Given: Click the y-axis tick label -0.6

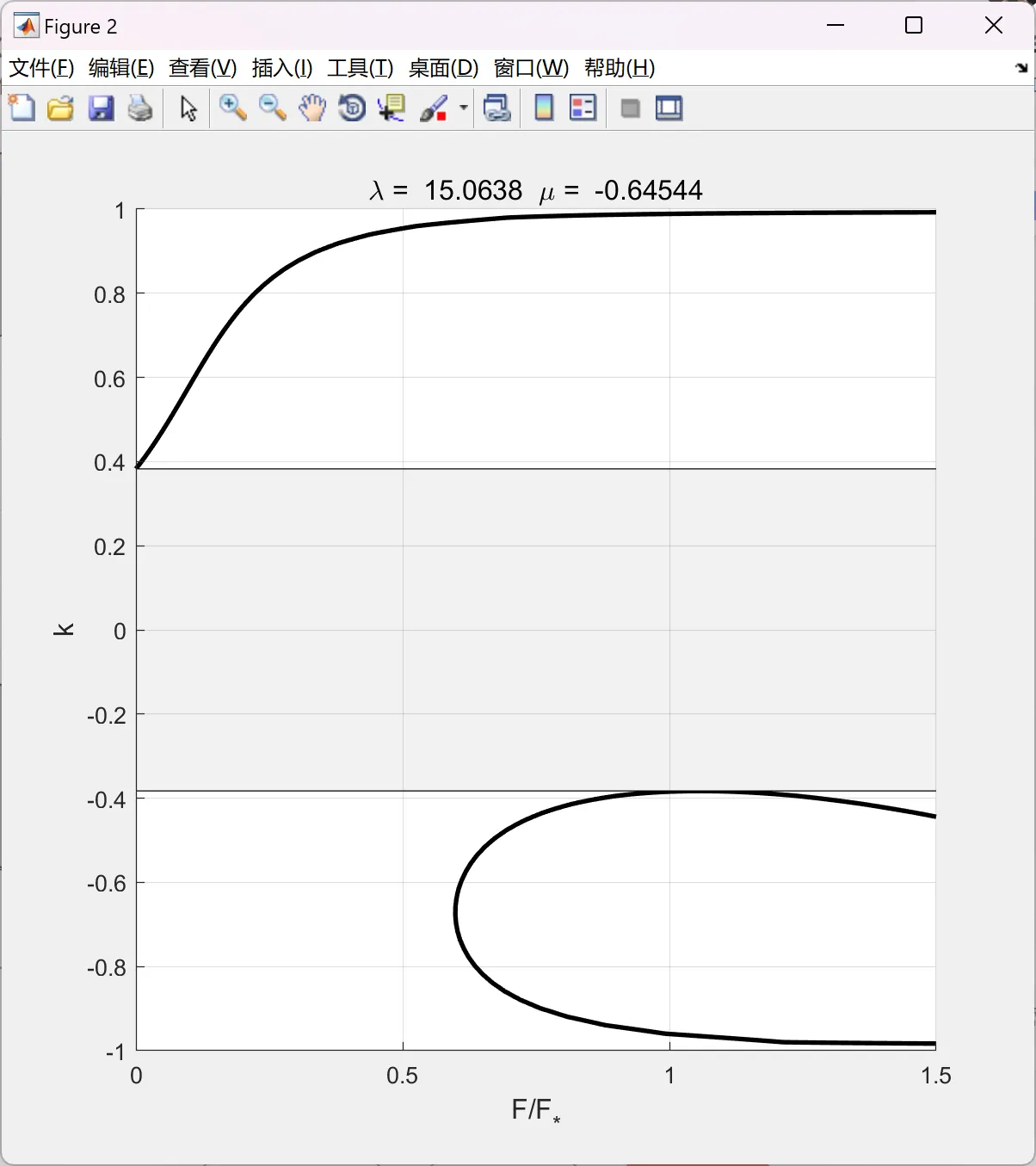Looking at the screenshot, I should click(106, 884).
